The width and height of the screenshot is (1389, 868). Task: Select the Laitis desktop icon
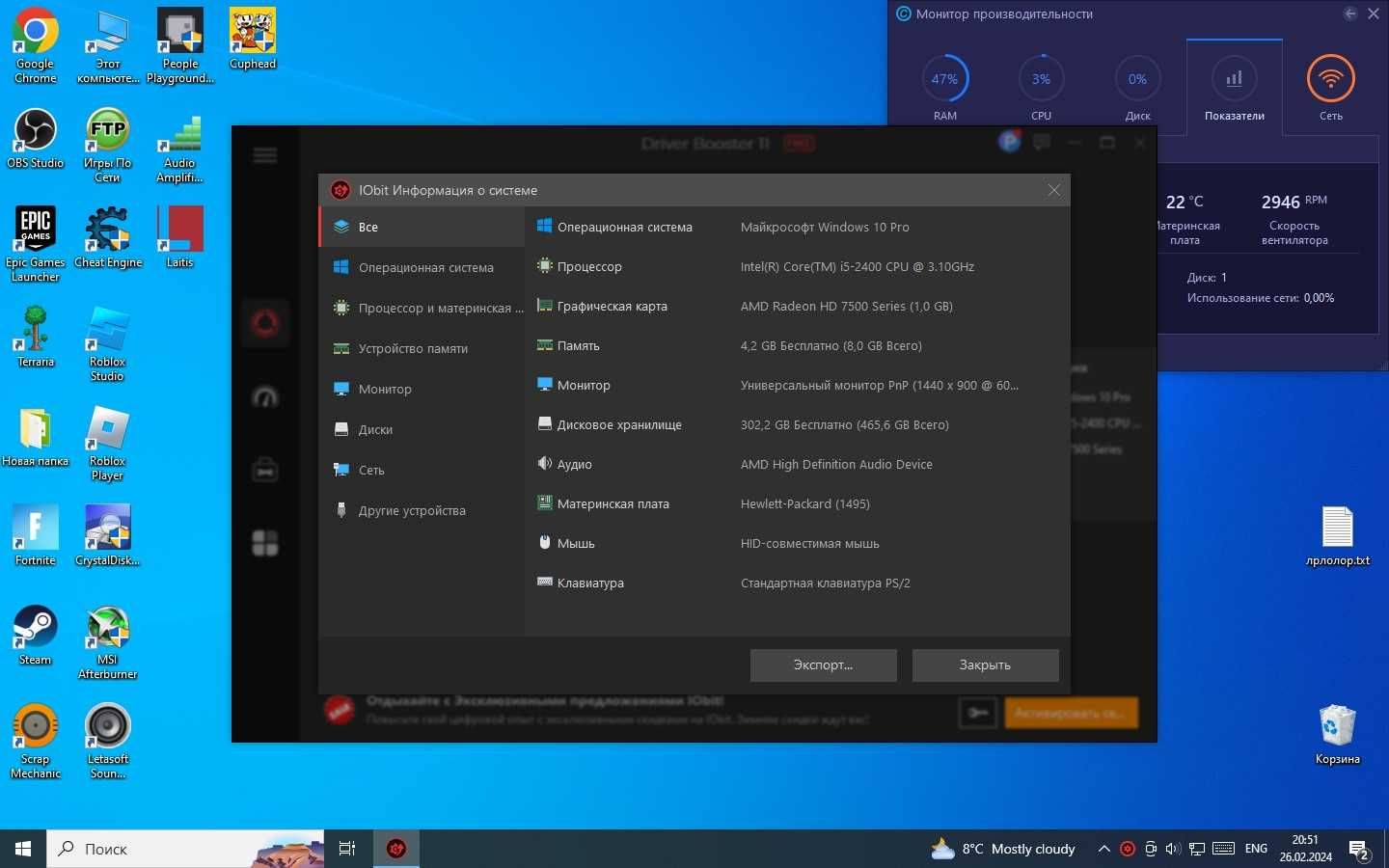click(180, 237)
